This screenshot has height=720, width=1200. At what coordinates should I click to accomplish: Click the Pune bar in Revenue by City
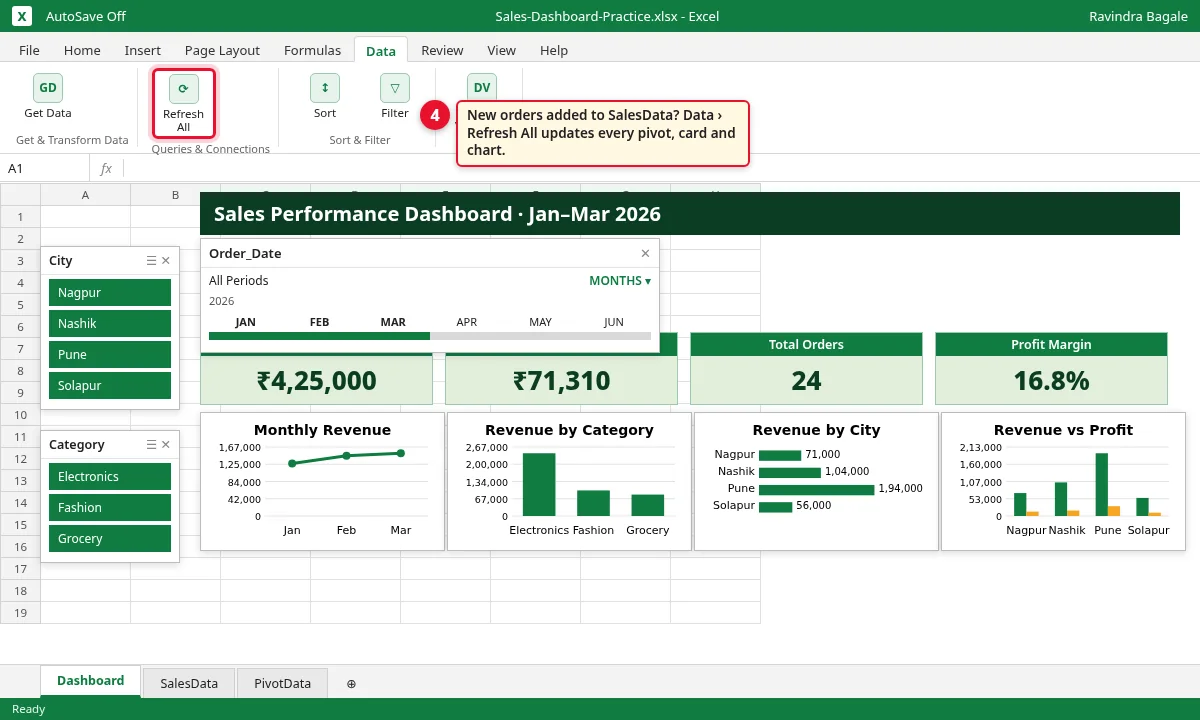[x=816, y=489]
